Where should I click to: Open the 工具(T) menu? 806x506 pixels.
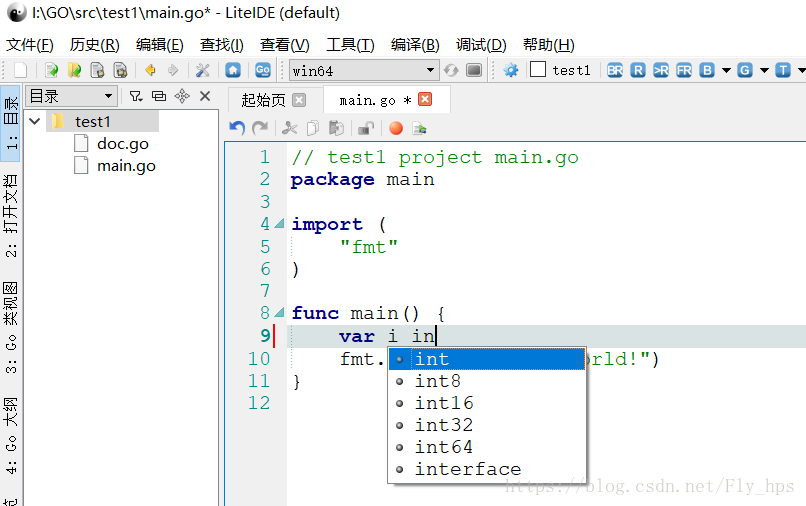[x=350, y=45]
